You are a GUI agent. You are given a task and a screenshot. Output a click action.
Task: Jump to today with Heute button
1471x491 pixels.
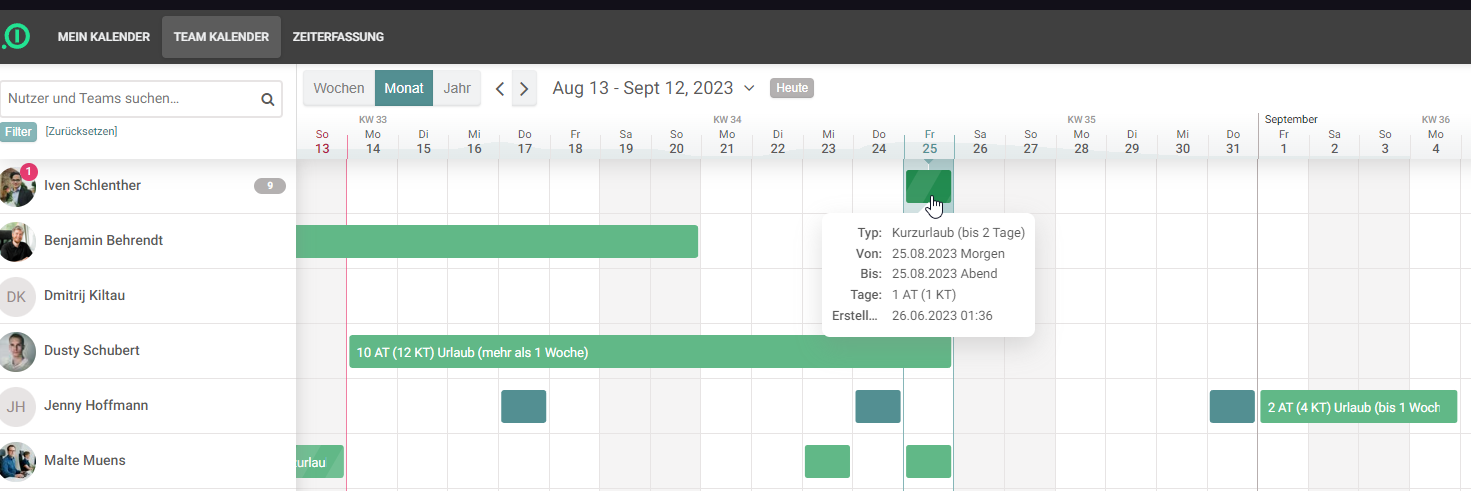792,88
